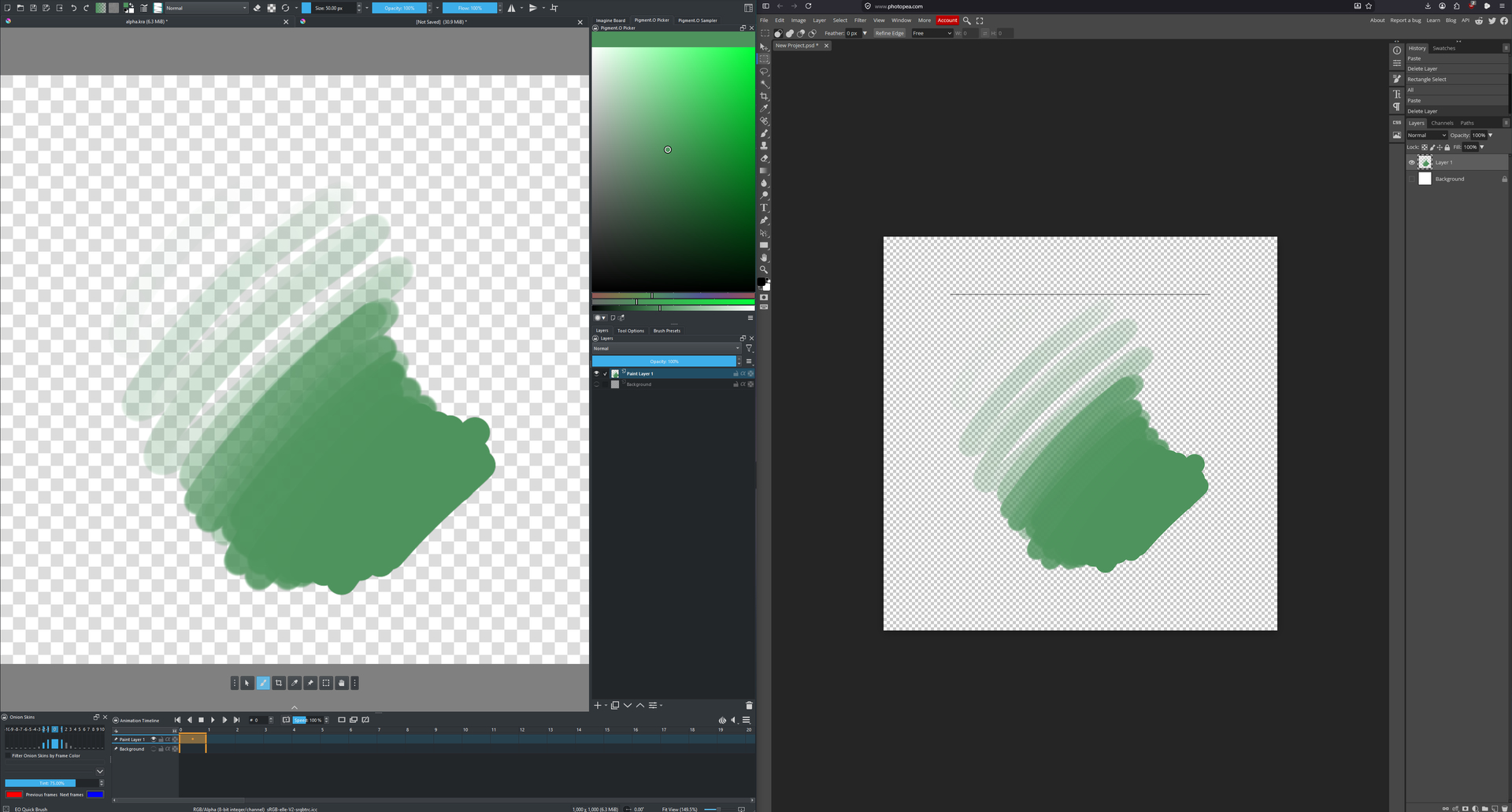
Task: Check Filter Onion Skins by Frame Color
Action: (8, 755)
